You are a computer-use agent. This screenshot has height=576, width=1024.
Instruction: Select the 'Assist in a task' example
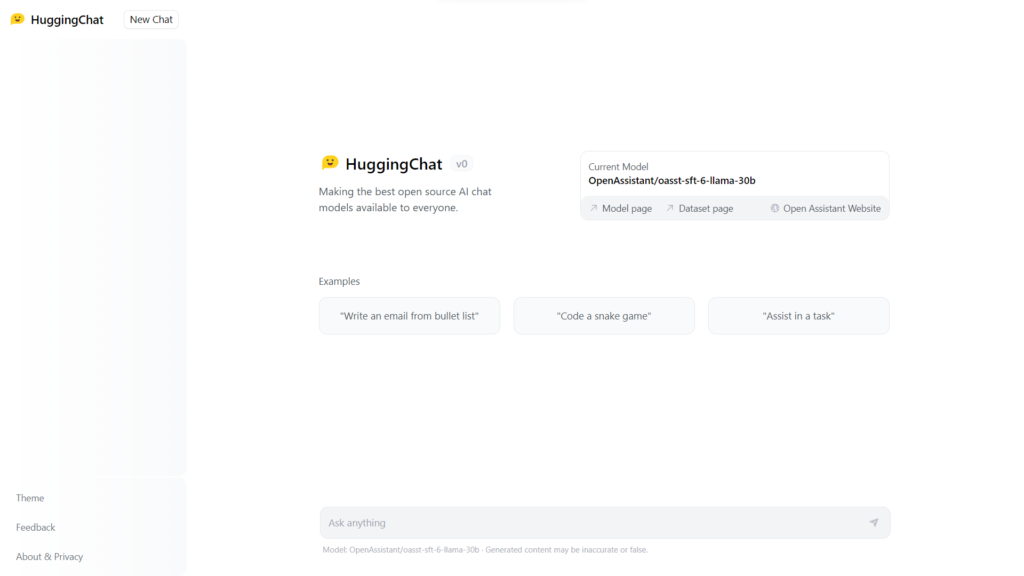798,315
